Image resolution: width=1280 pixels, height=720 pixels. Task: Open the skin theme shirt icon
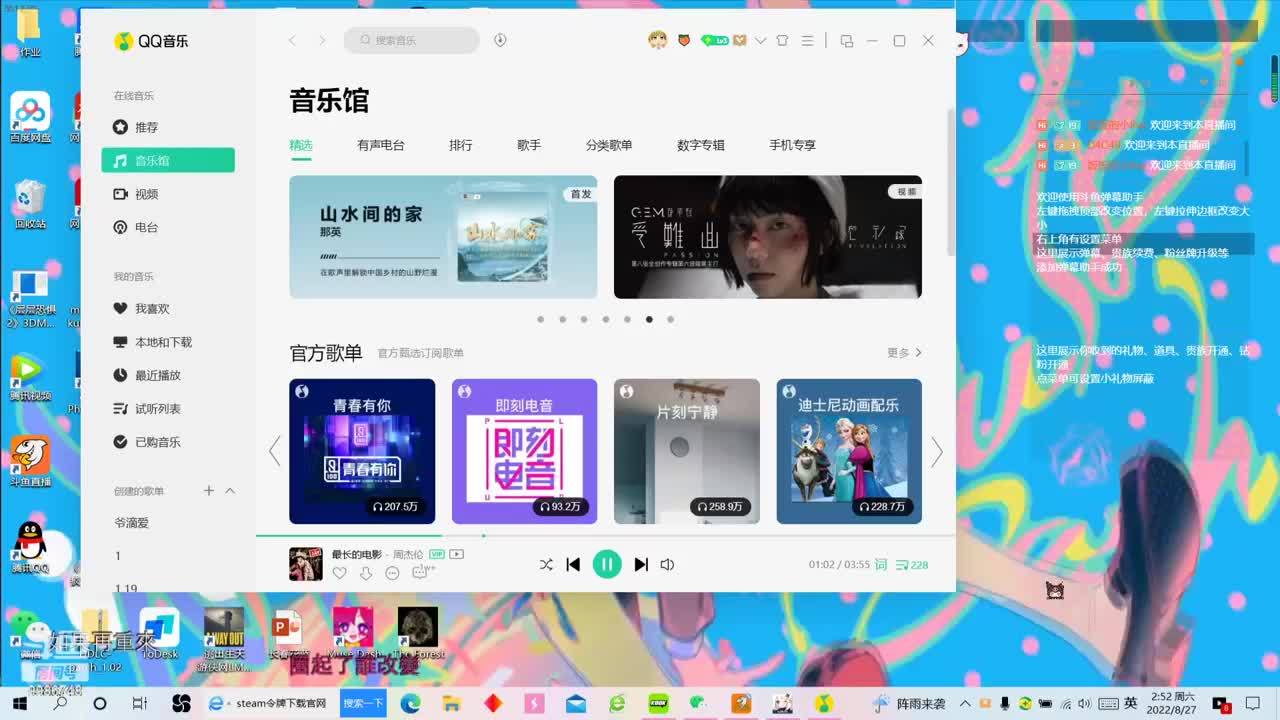pyautogui.click(x=782, y=40)
